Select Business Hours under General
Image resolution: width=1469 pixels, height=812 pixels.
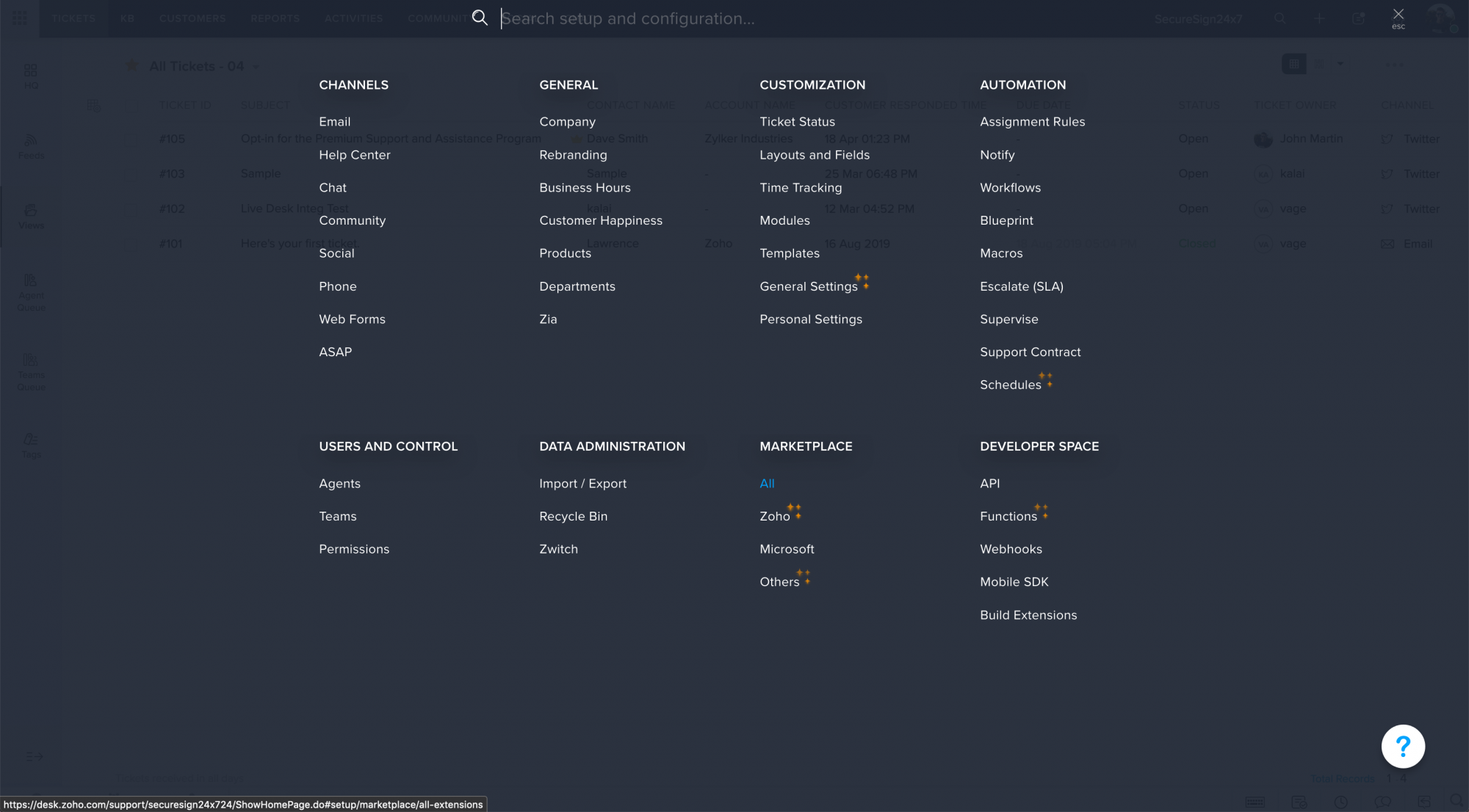click(585, 188)
